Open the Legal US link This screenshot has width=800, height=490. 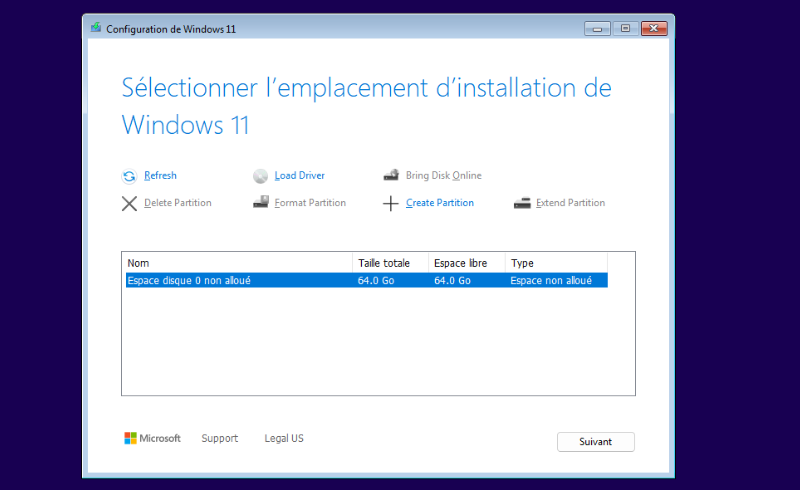click(x=284, y=438)
